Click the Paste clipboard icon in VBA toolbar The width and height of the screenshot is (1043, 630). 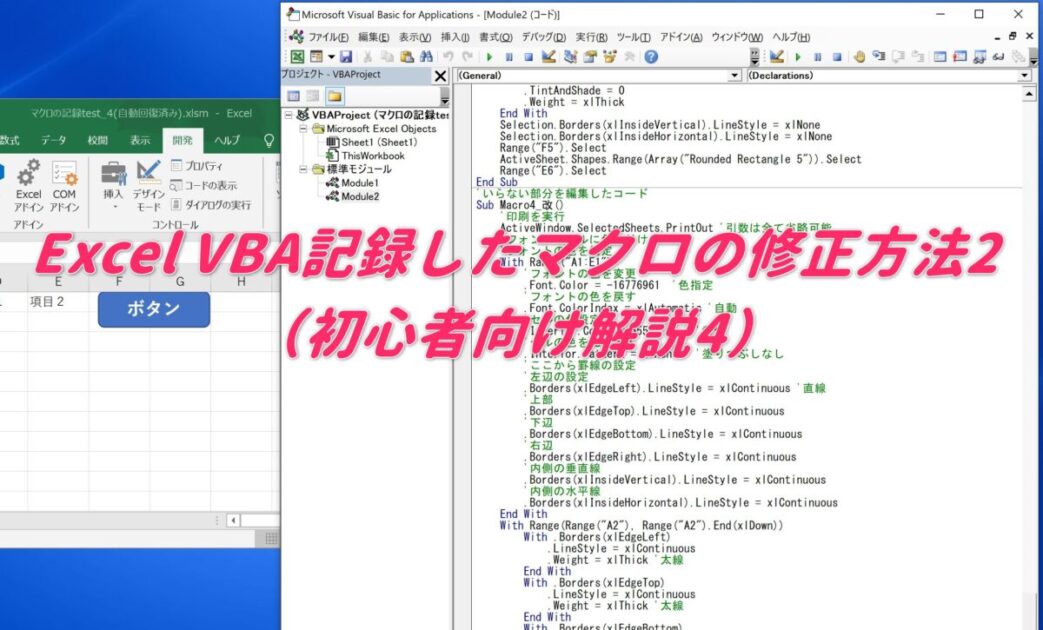(x=407, y=57)
